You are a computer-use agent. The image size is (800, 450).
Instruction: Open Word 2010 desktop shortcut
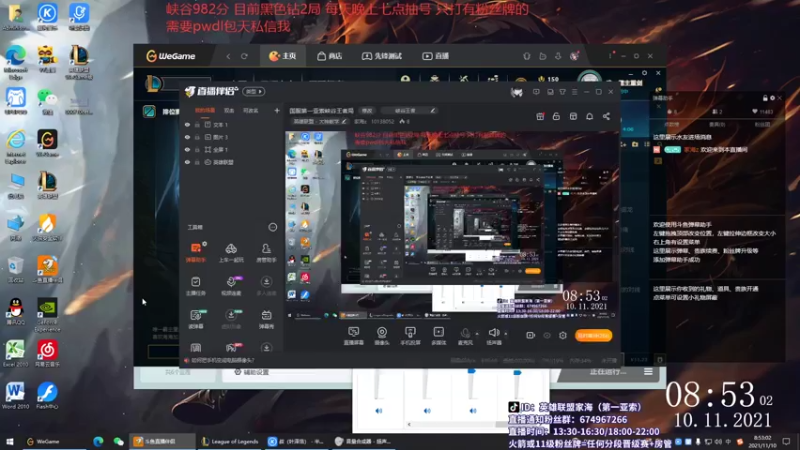(x=15, y=396)
